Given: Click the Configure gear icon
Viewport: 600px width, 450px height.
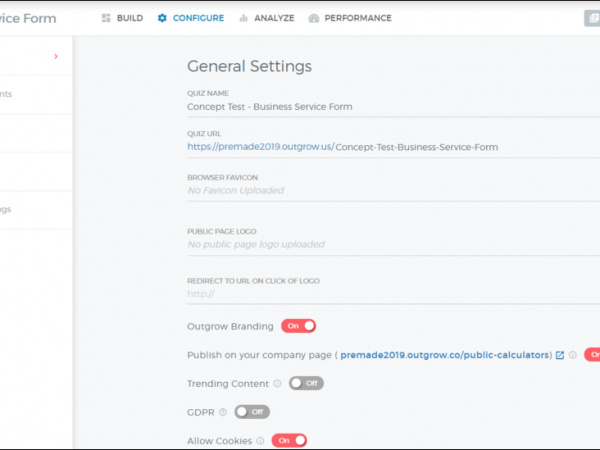Looking at the screenshot, I should coord(163,18).
